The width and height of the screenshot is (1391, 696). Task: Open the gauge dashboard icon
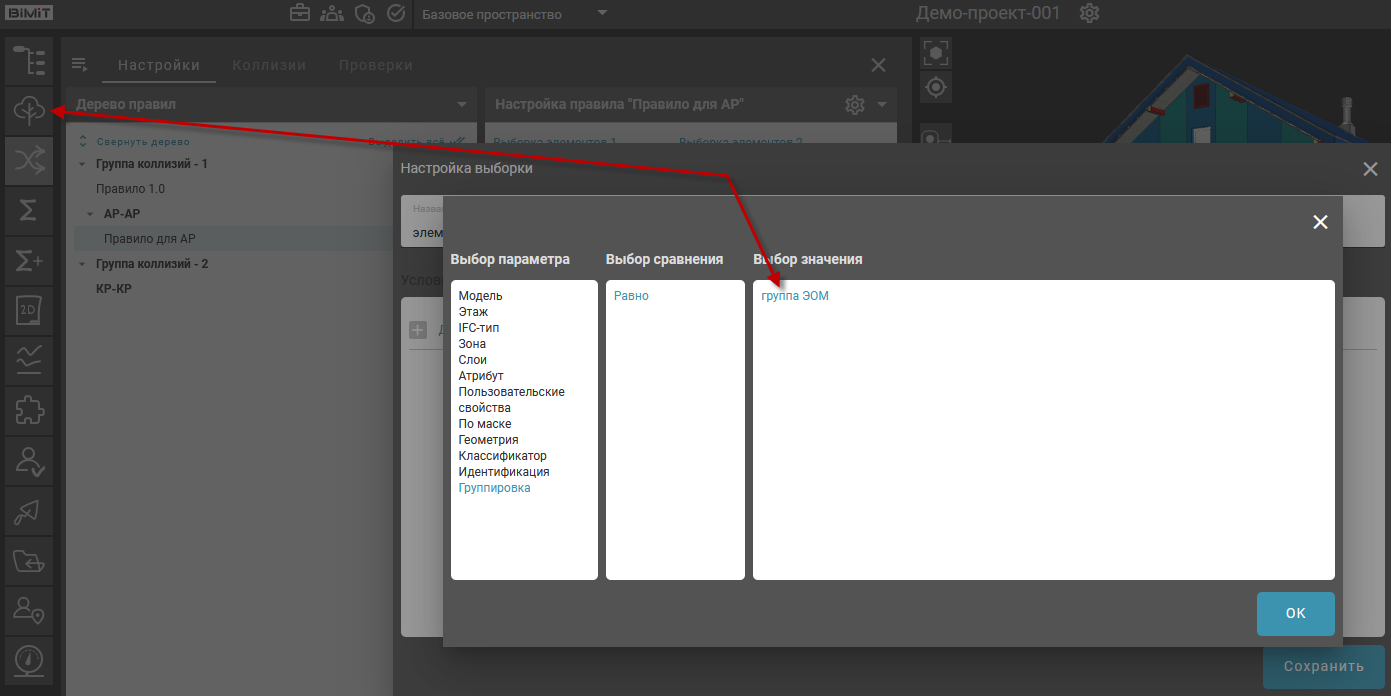pyautogui.click(x=29, y=661)
